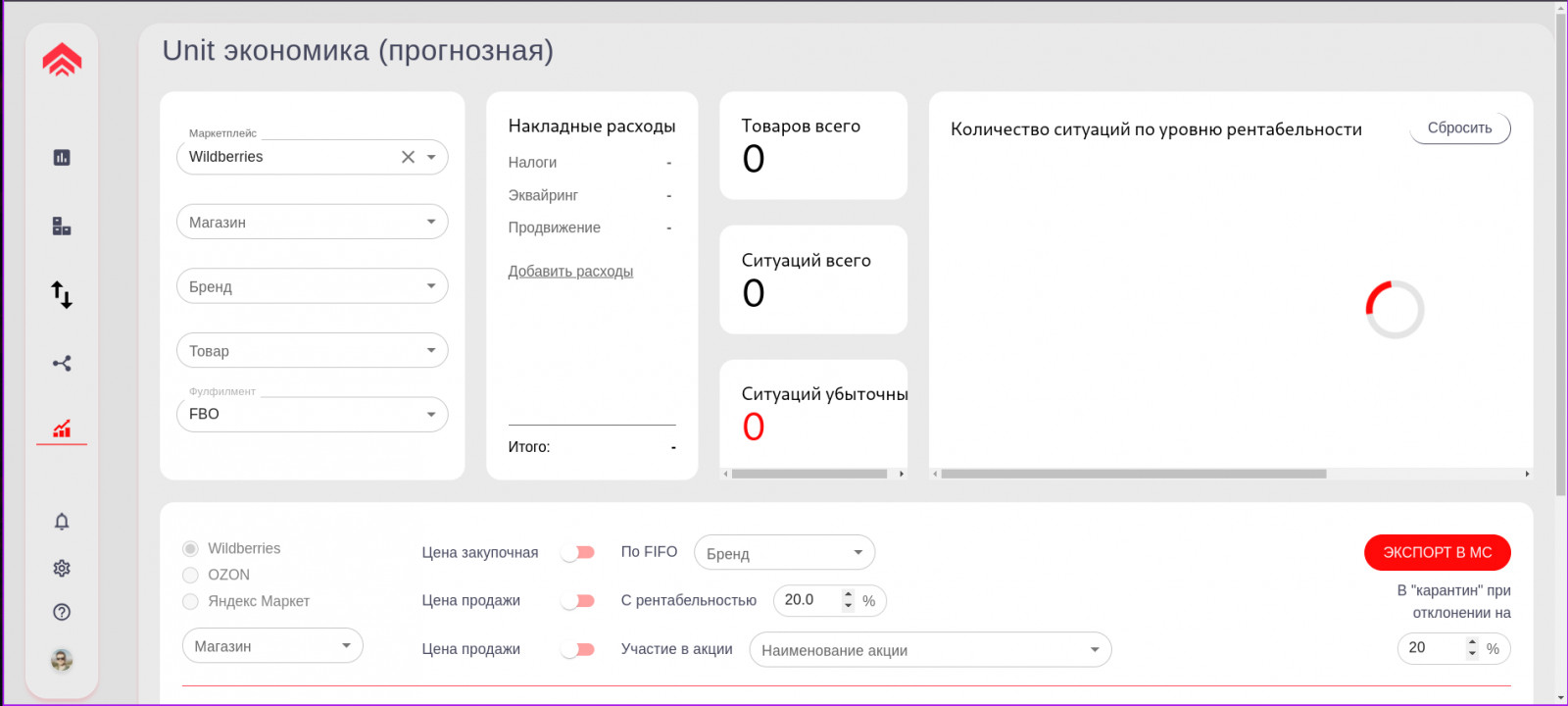
Task: Click the Добавить расходы link
Action: pos(570,272)
